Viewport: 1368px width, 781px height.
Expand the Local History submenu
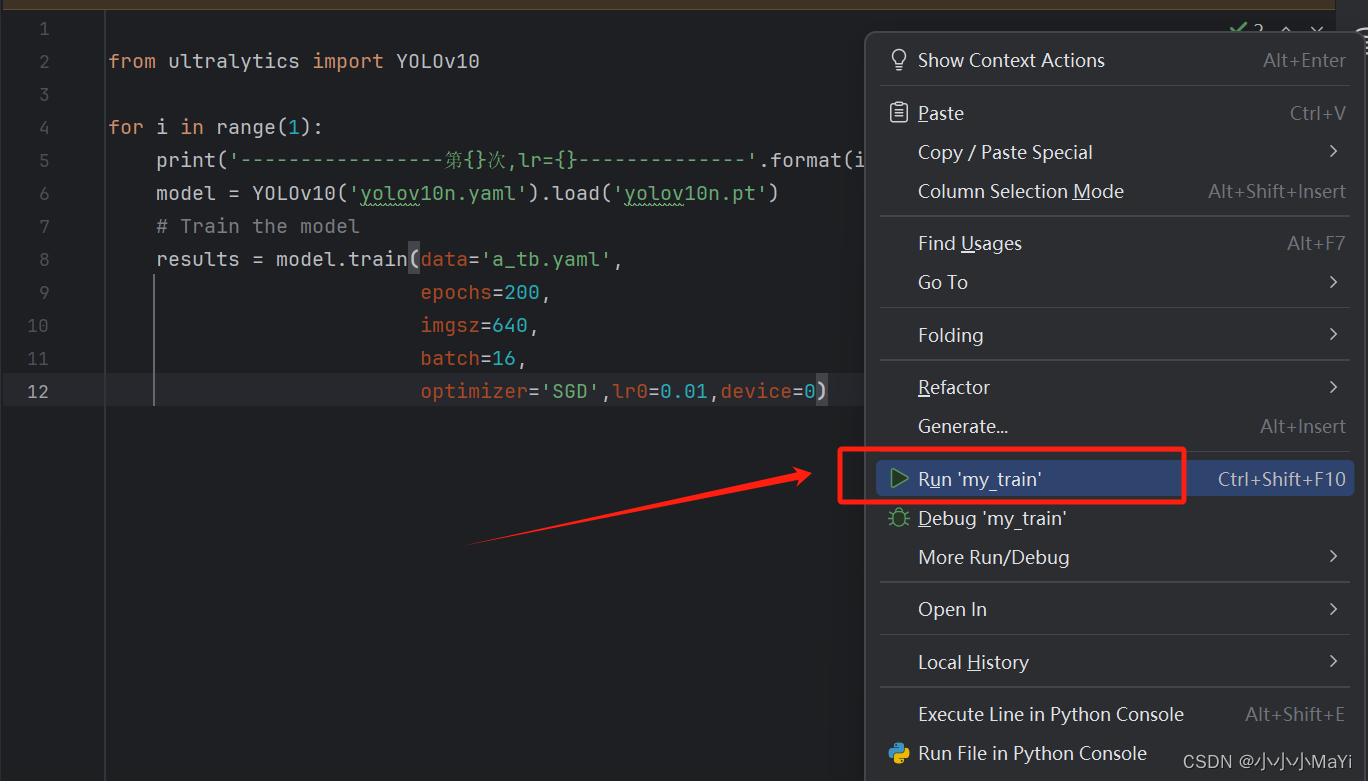(1116, 662)
